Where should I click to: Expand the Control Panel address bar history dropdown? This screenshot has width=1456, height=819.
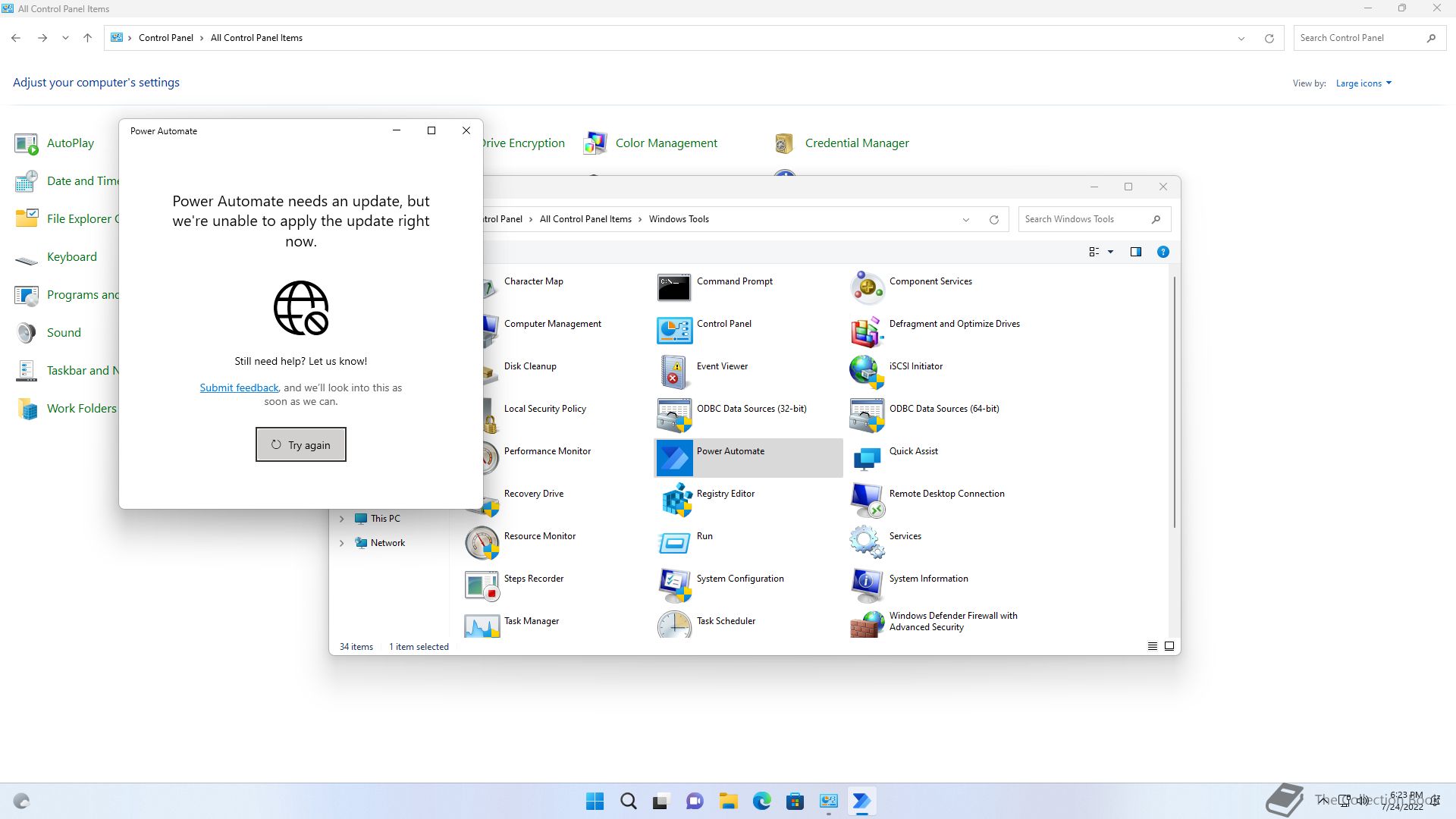point(1241,39)
